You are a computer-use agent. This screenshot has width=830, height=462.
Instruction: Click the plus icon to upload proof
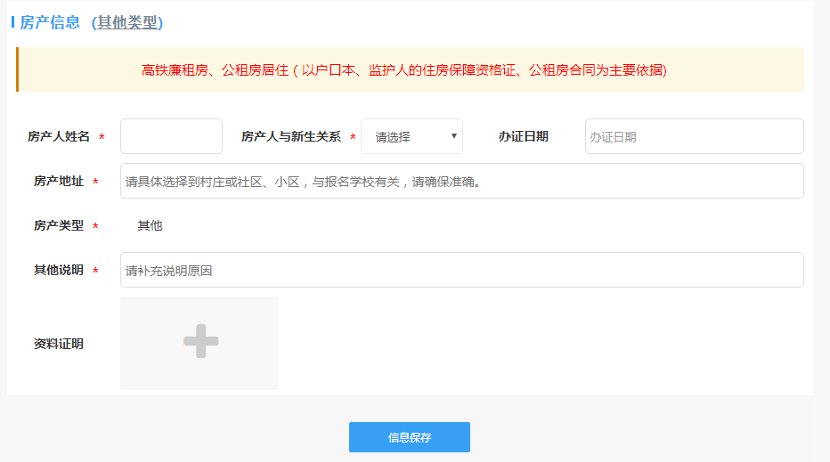pyautogui.click(x=200, y=342)
